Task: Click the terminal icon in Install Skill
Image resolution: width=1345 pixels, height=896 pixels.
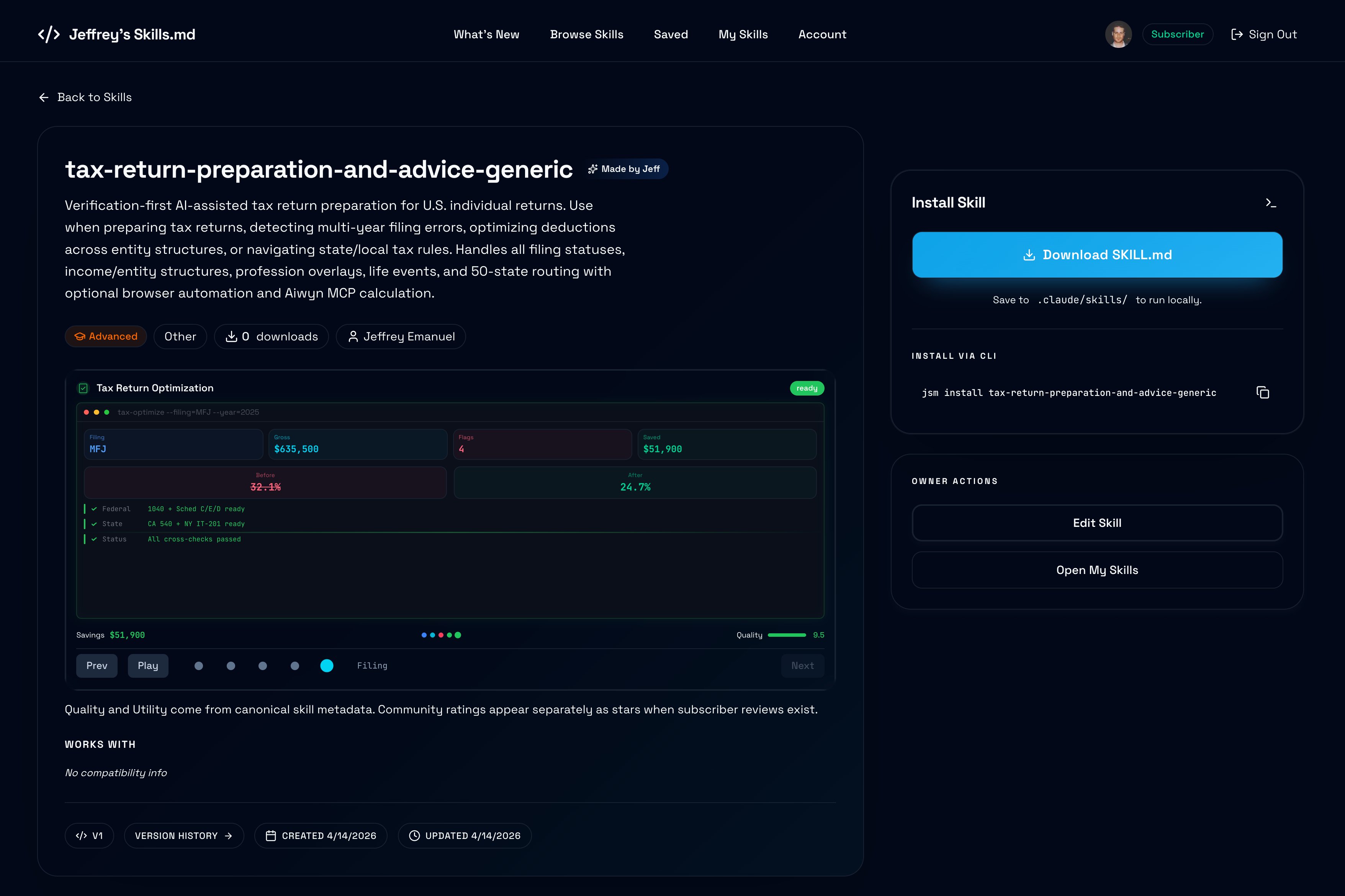Action: [1270, 203]
